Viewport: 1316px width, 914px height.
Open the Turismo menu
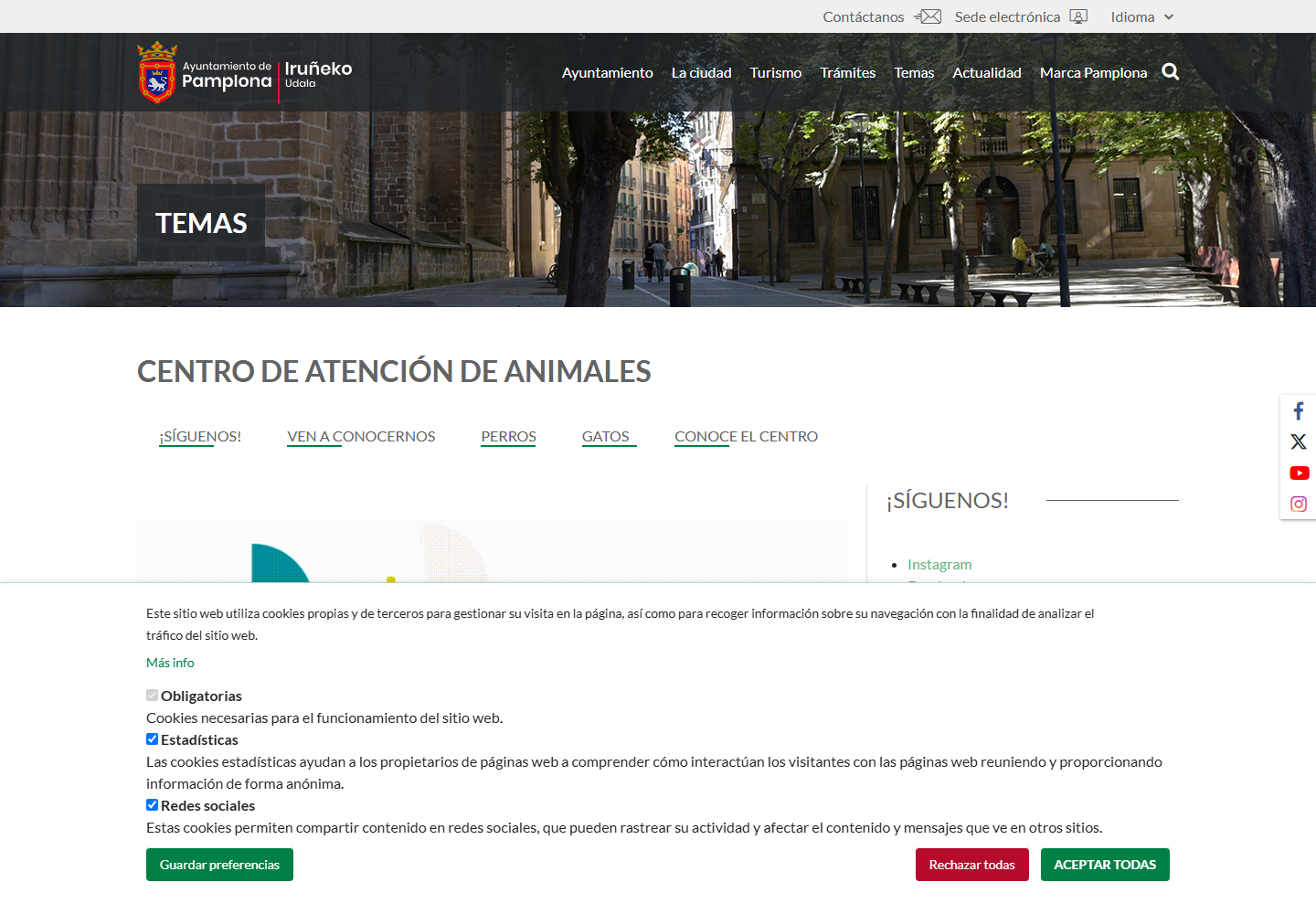pos(776,72)
